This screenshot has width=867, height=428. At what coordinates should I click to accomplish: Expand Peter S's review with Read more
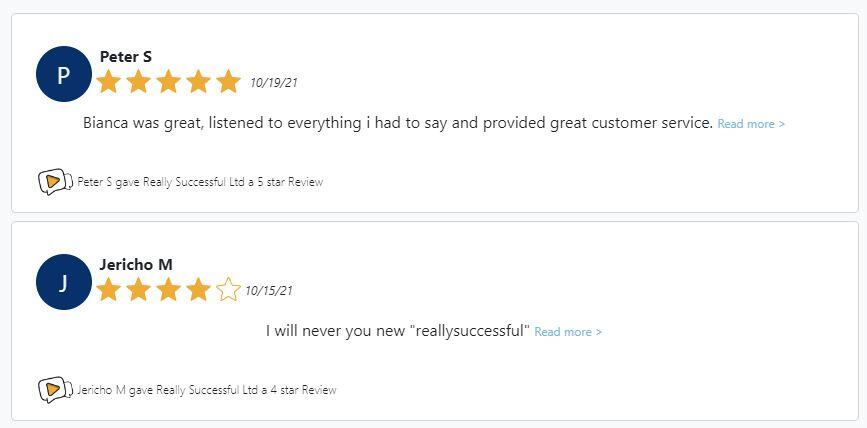click(x=751, y=124)
